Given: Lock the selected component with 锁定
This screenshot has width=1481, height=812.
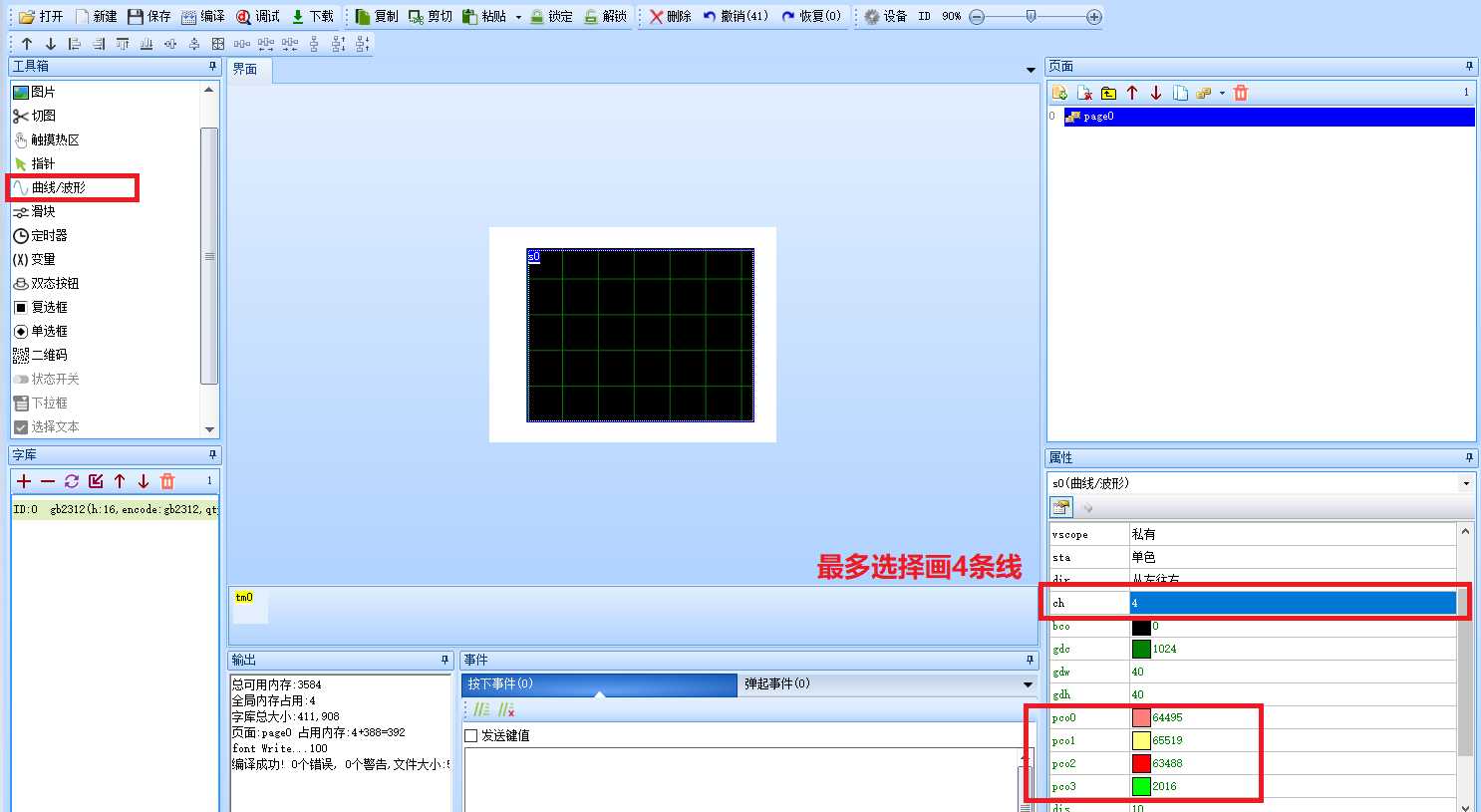Looking at the screenshot, I should pyautogui.click(x=551, y=17).
